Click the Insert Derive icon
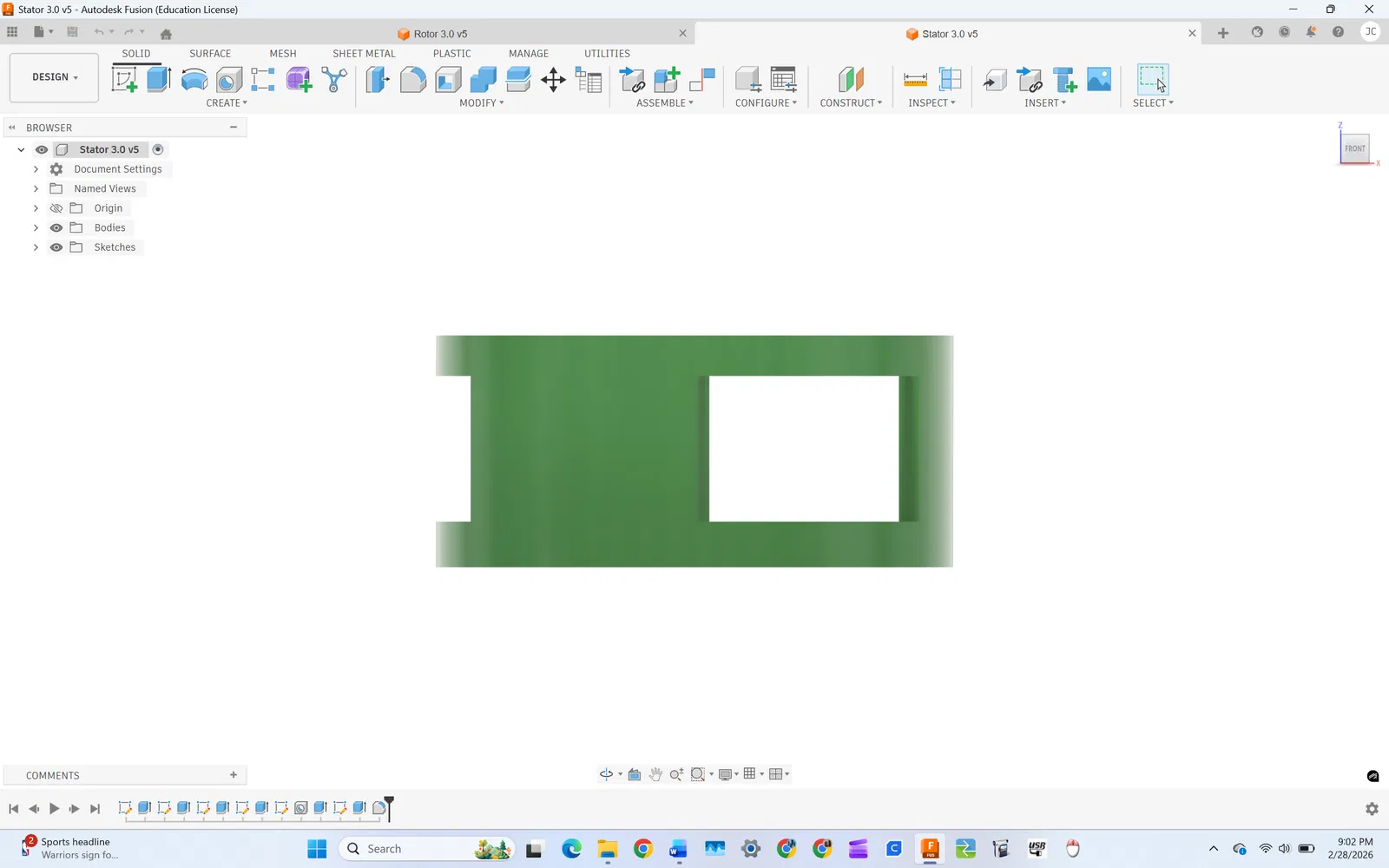Screen dimensions: 1389x868 click(x=995, y=80)
